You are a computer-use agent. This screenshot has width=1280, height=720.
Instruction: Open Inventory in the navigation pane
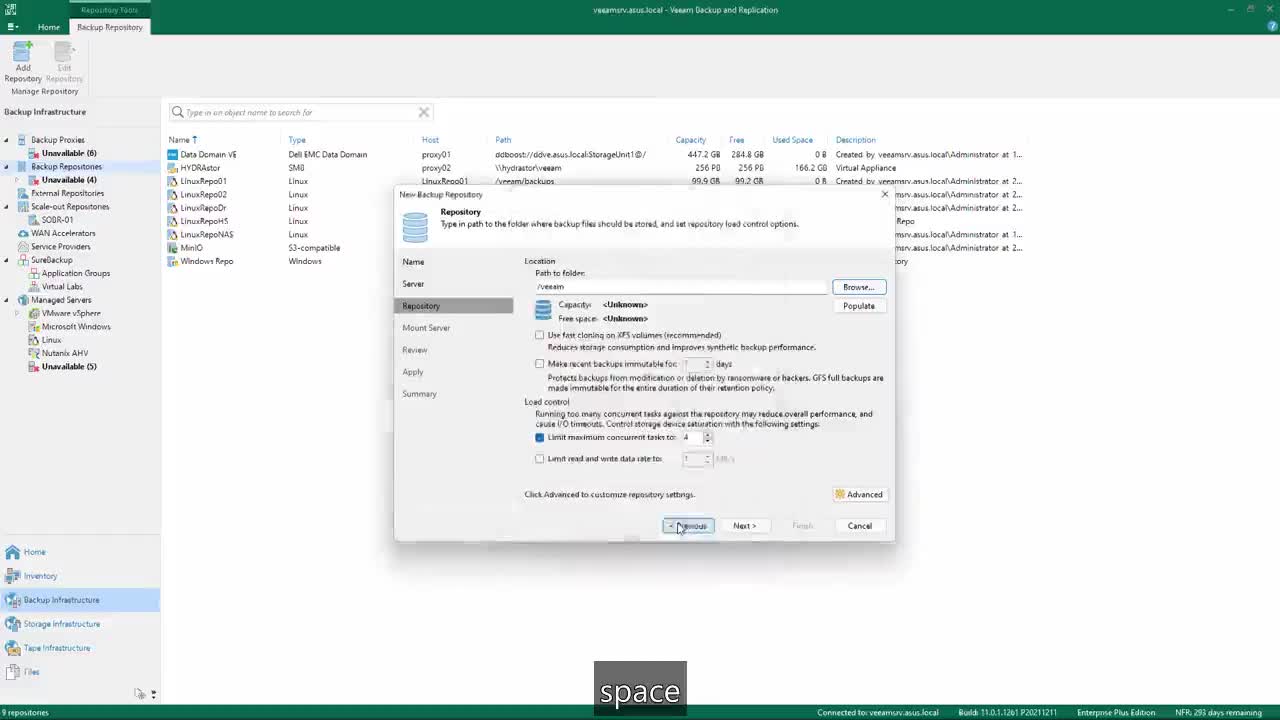(x=40, y=576)
